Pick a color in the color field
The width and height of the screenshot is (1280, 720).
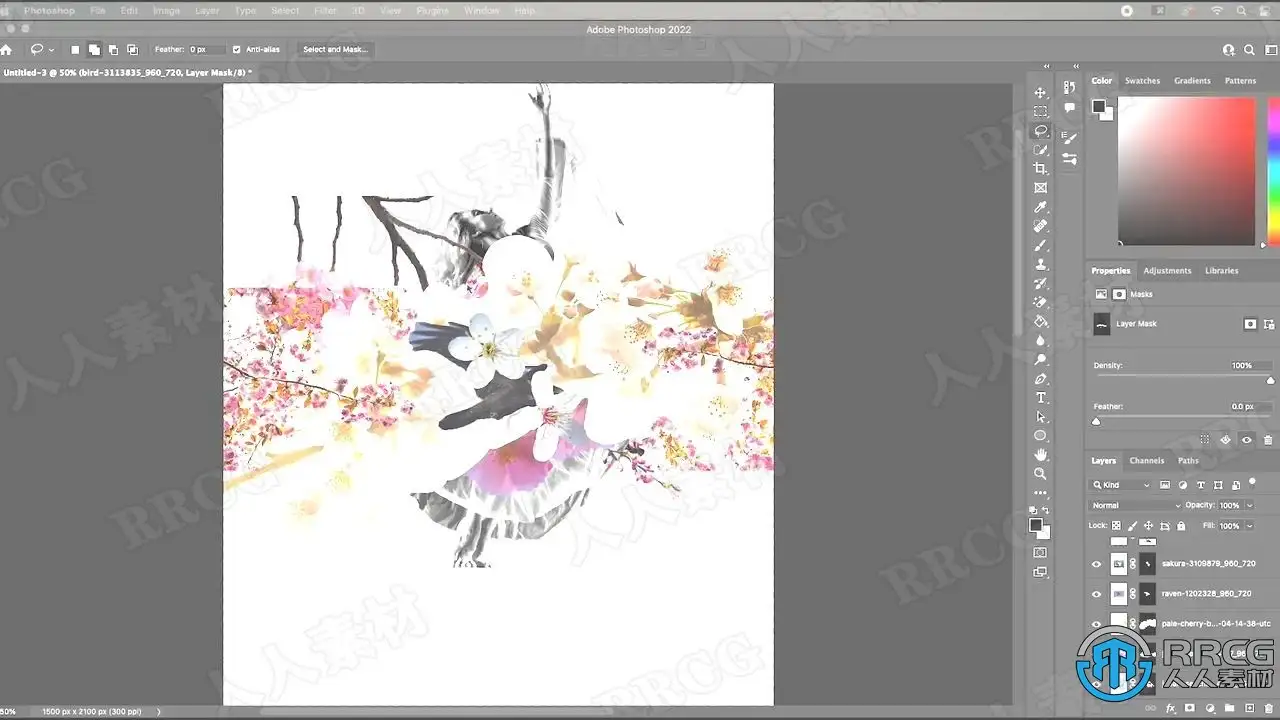pos(1186,171)
